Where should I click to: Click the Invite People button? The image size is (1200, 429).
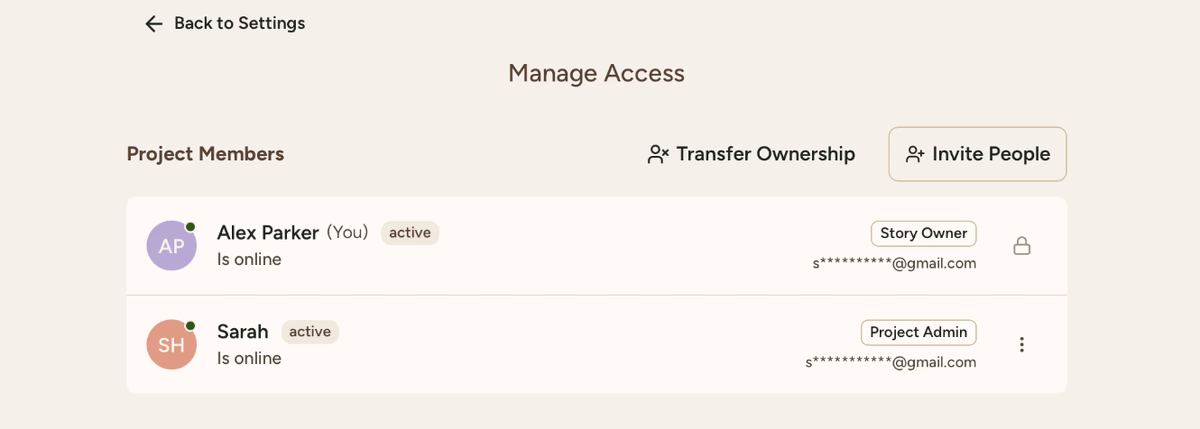click(977, 154)
